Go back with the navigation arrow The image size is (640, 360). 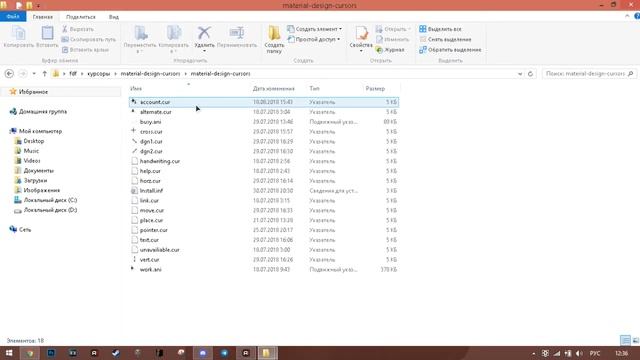[x=9, y=74]
